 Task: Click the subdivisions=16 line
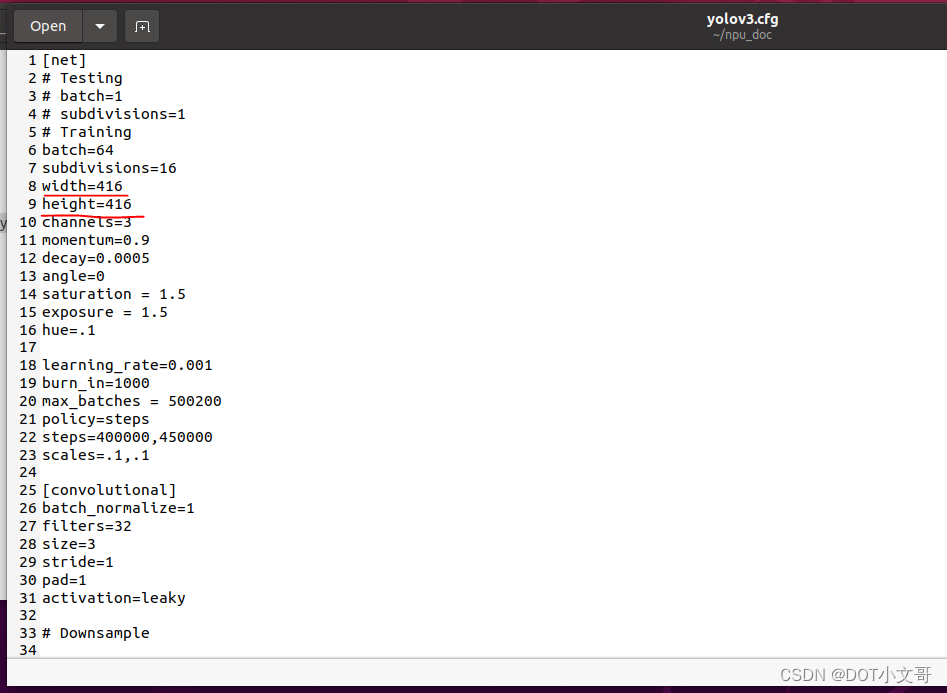click(109, 168)
